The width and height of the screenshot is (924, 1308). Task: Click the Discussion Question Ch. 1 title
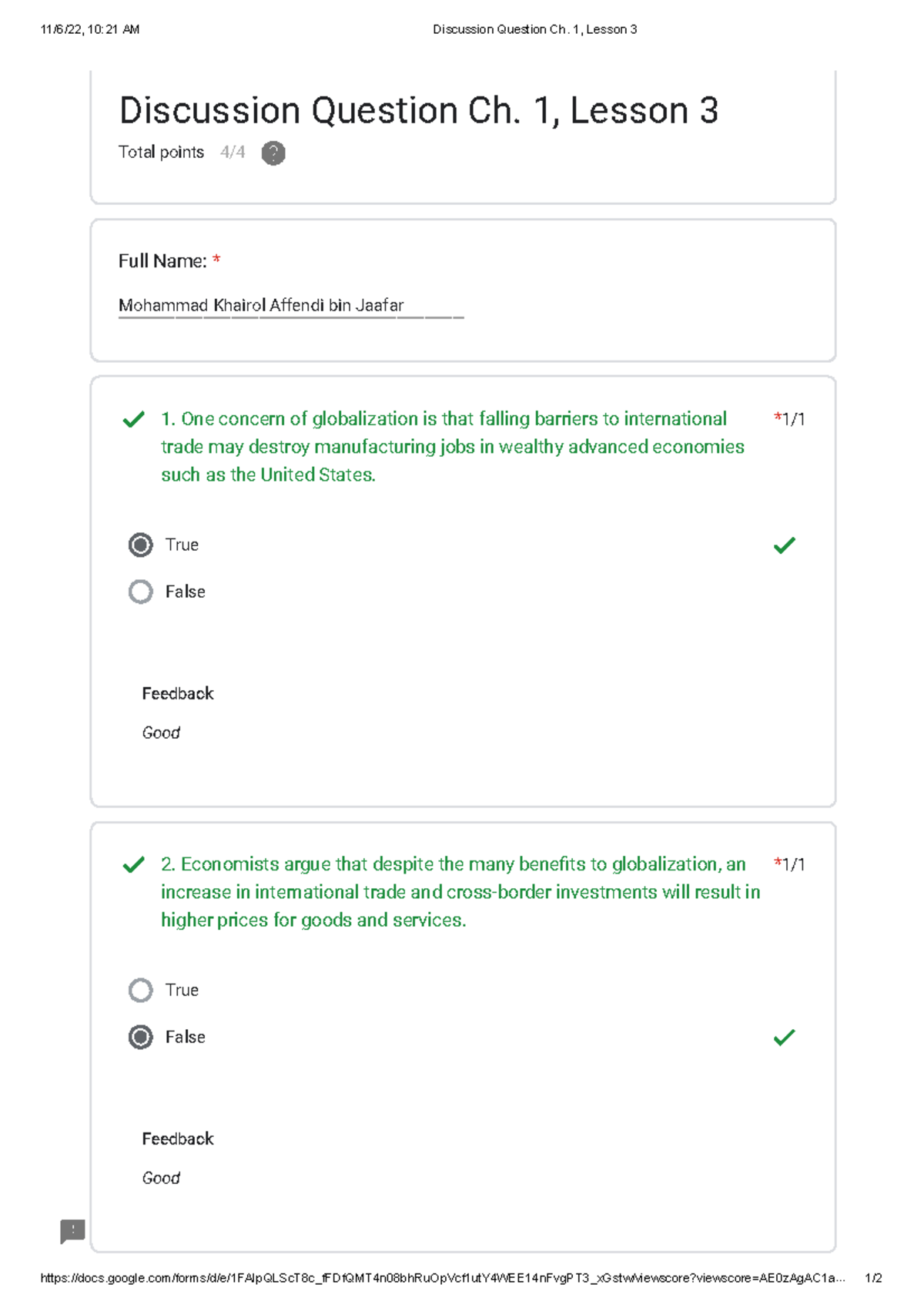tap(420, 110)
